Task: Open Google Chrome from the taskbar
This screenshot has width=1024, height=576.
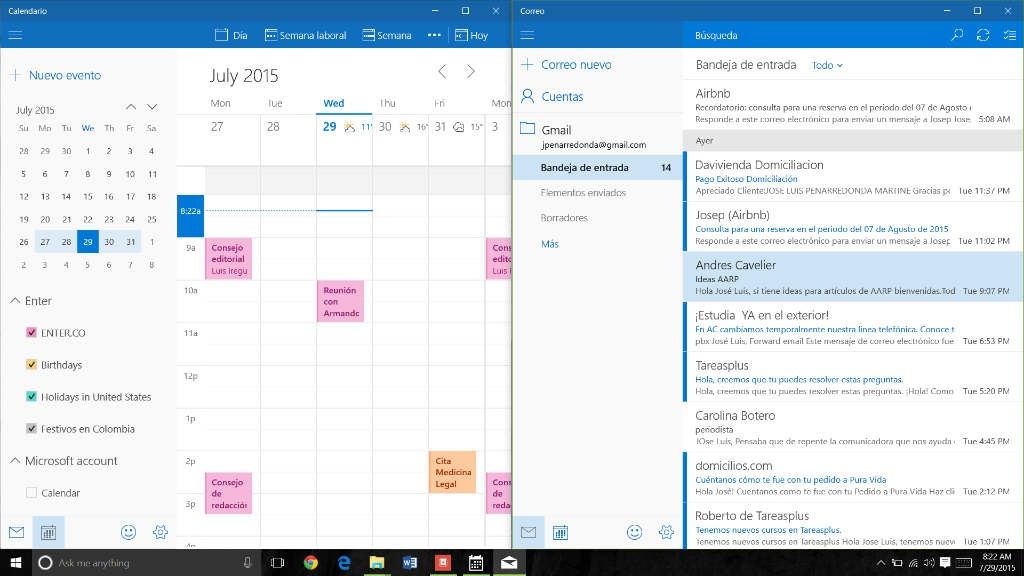Action: (x=311, y=562)
